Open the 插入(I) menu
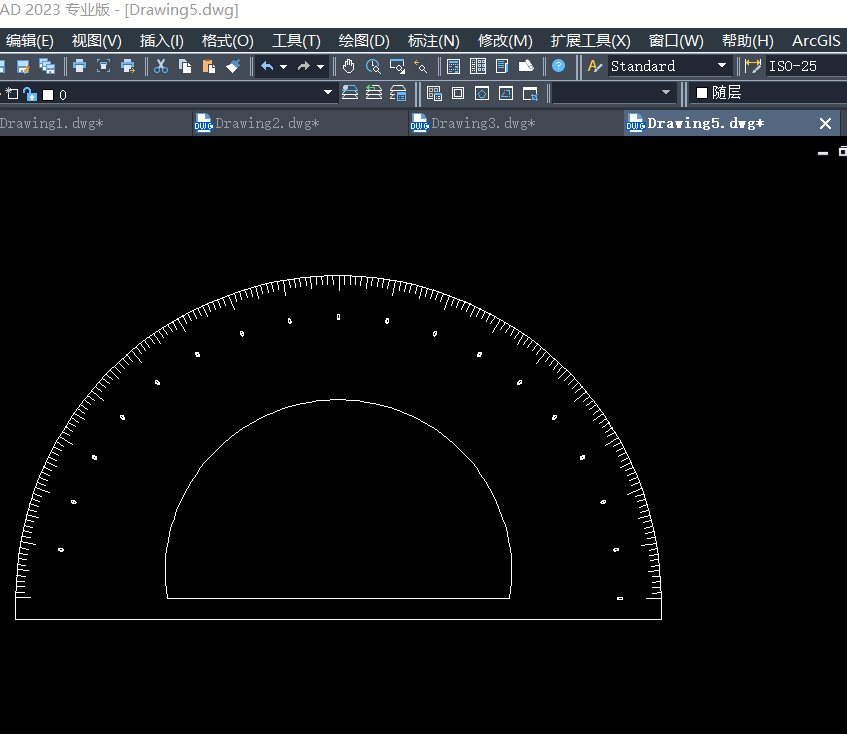The width and height of the screenshot is (847, 734). [162, 41]
